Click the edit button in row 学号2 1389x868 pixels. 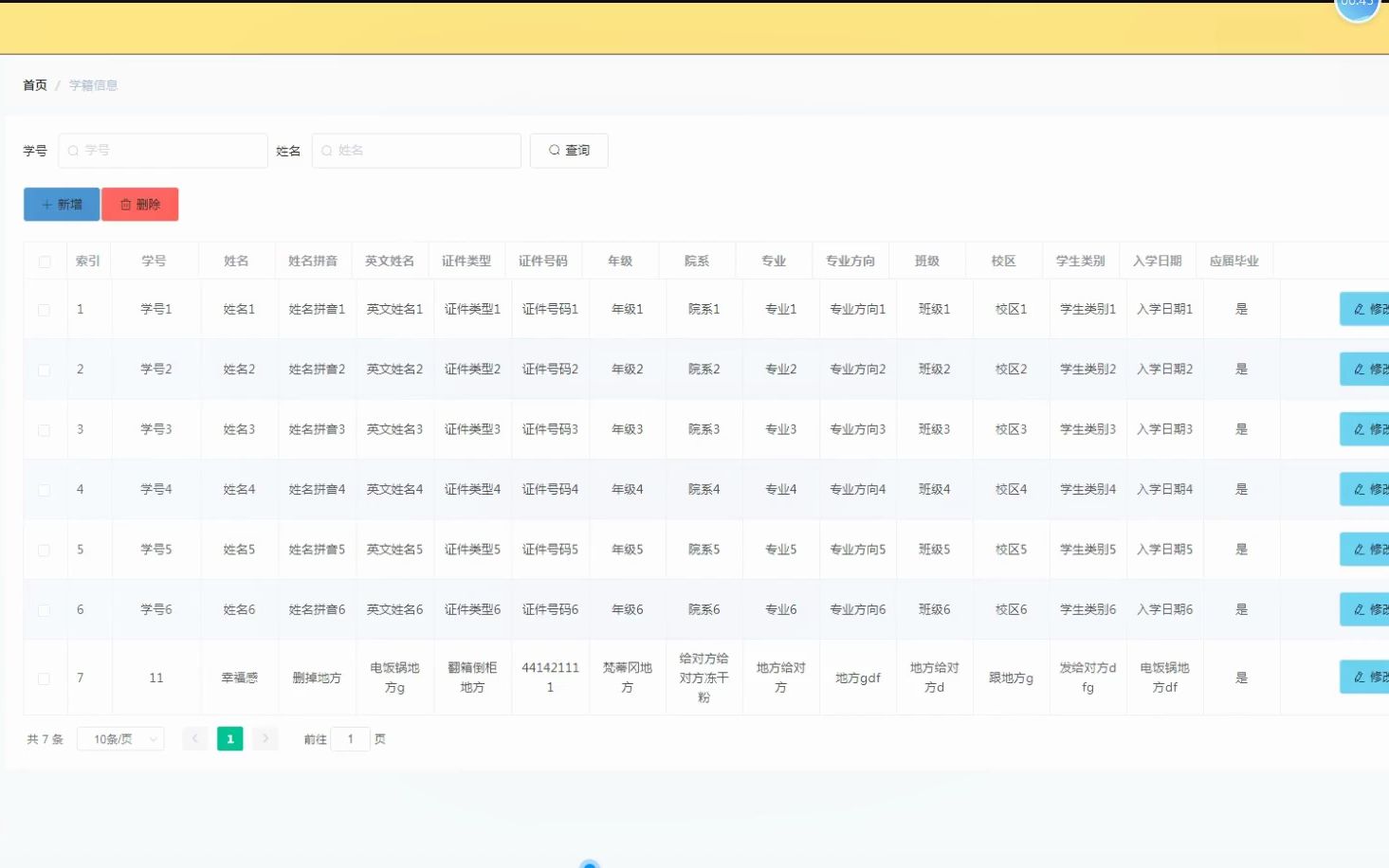point(1364,369)
